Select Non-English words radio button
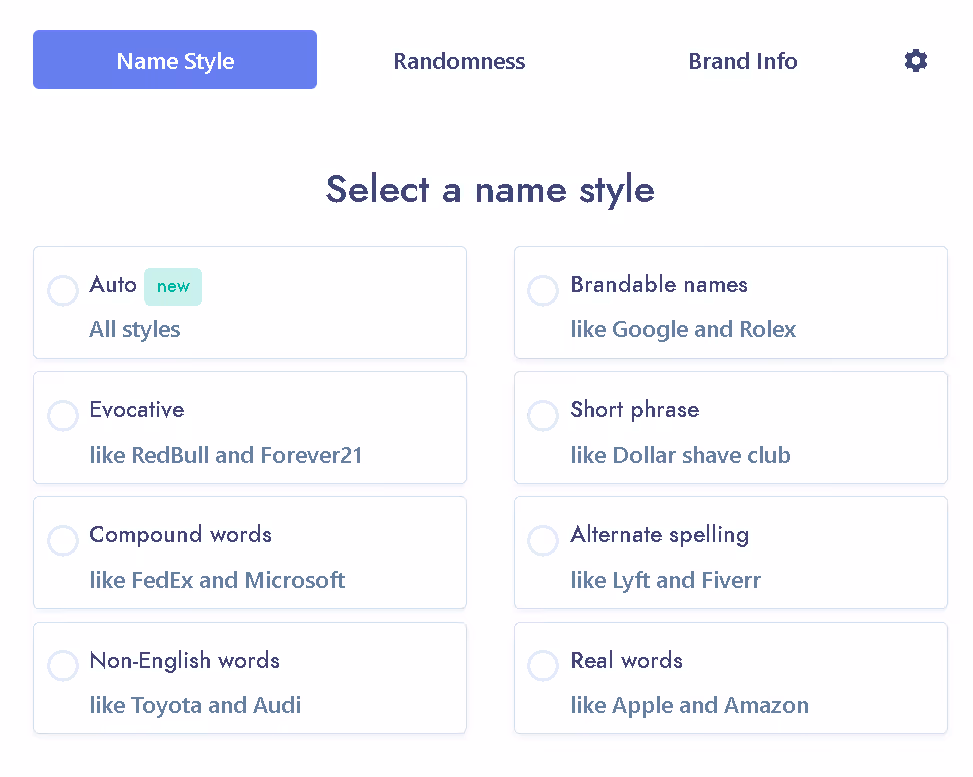 tap(63, 665)
